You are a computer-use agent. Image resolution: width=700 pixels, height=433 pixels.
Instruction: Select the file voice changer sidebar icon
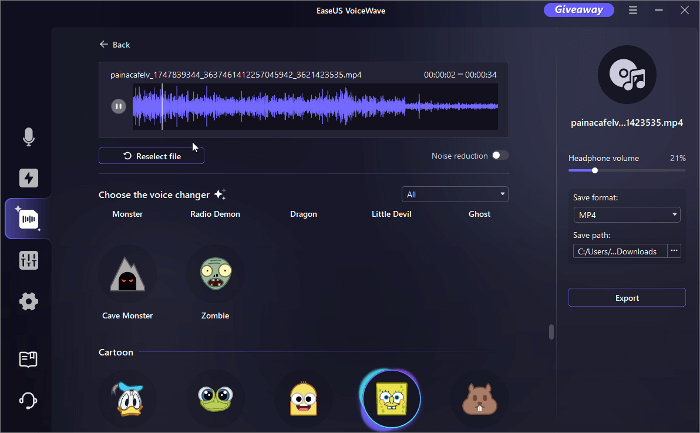coord(29,219)
